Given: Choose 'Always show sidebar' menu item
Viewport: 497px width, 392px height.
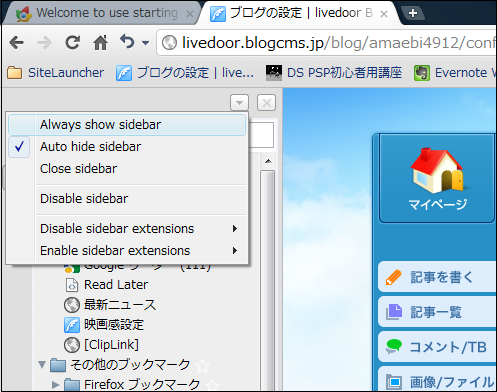Looking at the screenshot, I should click(x=127, y=125).
